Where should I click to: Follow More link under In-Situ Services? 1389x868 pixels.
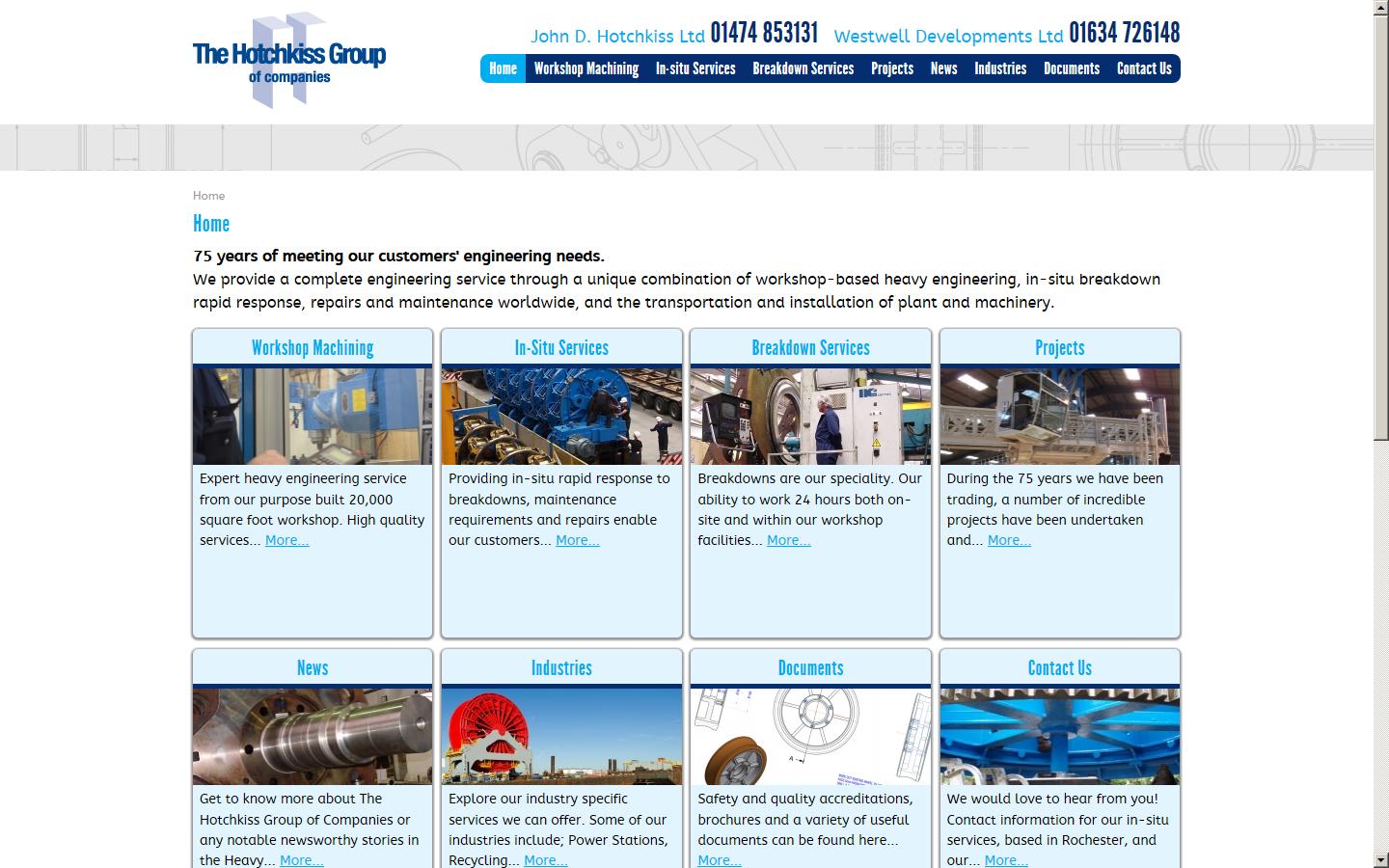(578, 541)
